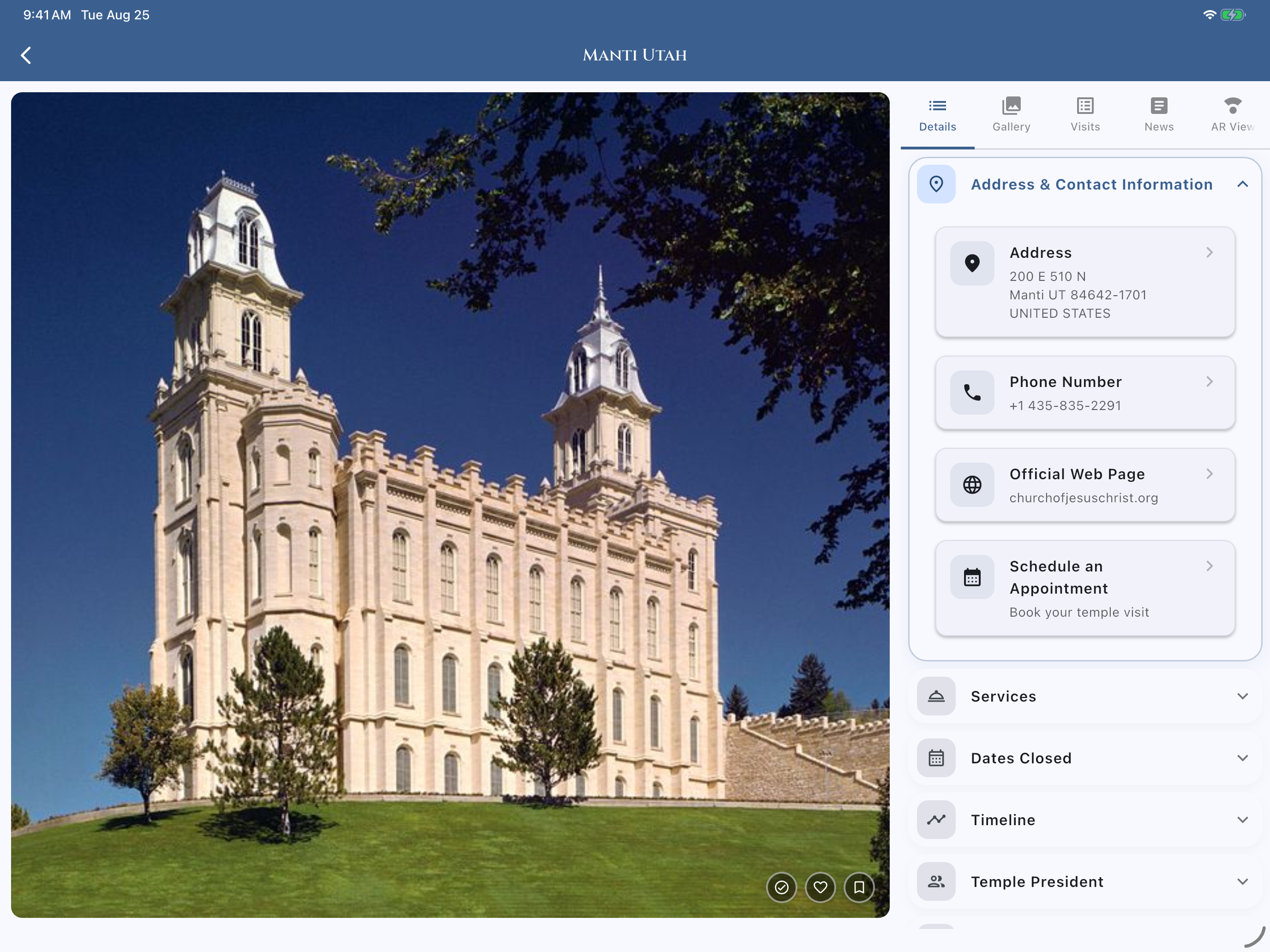Screen dimensions: 1270x952
Task: Click the Gallery tab images icon
Action: [1011, 106]
